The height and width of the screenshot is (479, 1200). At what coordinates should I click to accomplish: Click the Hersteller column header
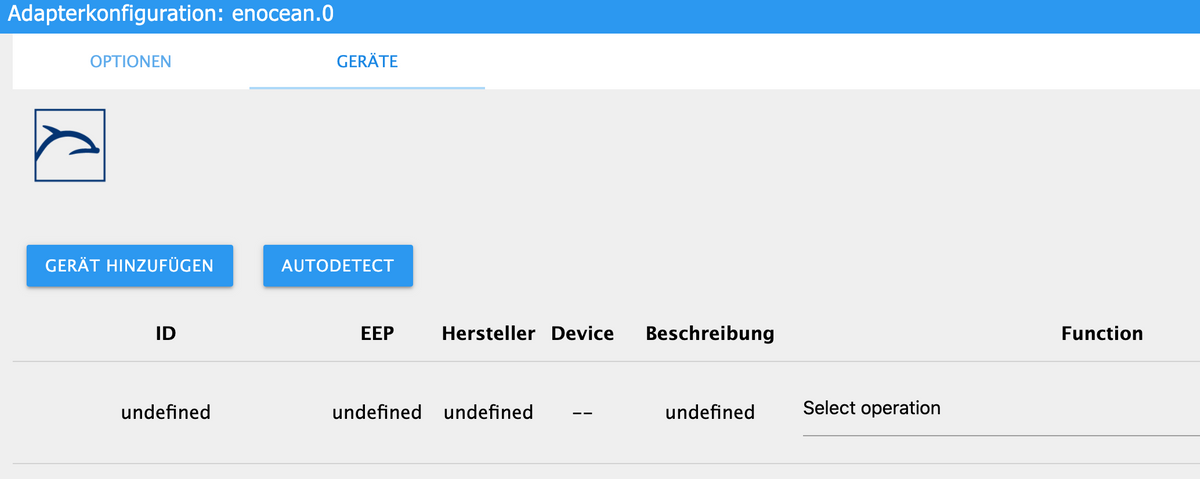point(488,333)
